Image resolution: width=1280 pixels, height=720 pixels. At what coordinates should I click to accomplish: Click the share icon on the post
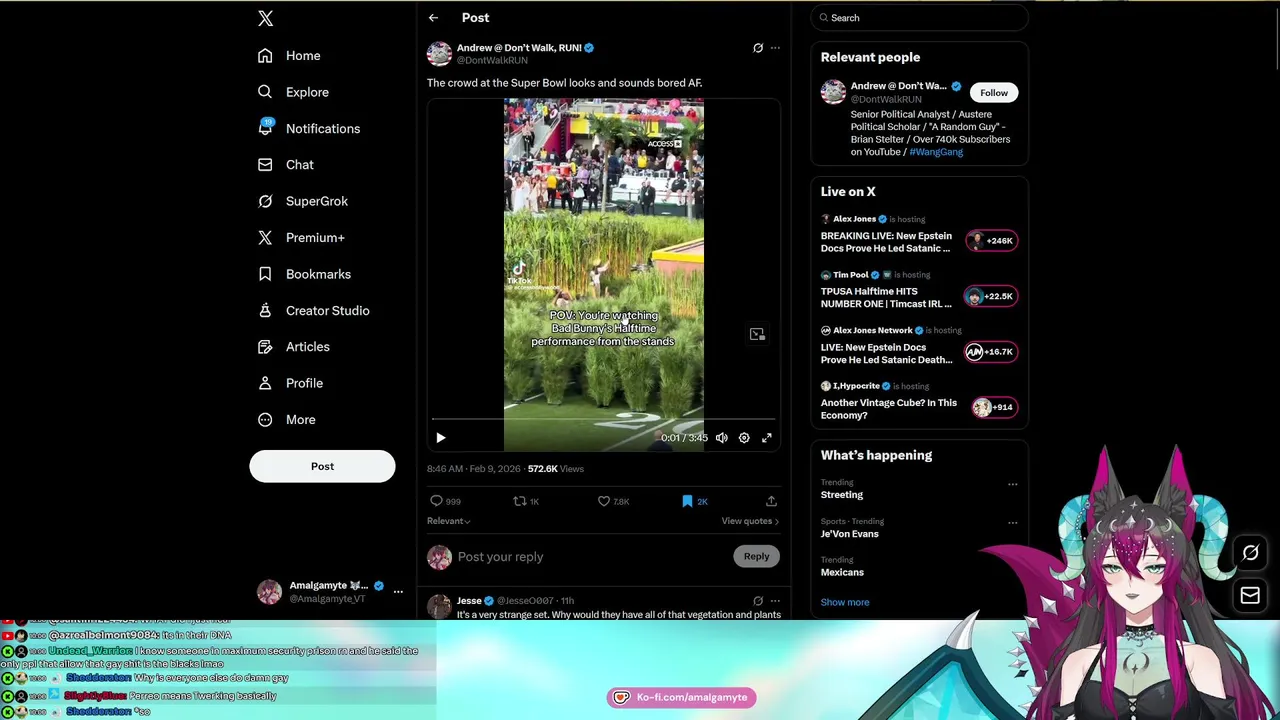pyautogui.click(x=771, y=501)
